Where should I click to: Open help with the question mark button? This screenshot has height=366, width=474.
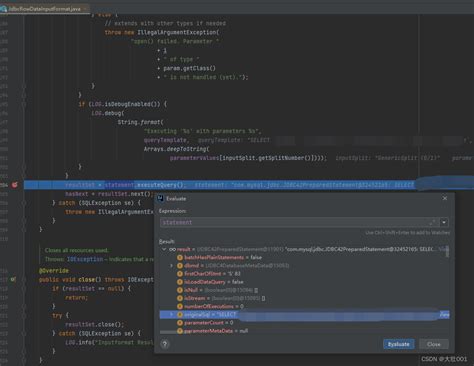(165, 344)
